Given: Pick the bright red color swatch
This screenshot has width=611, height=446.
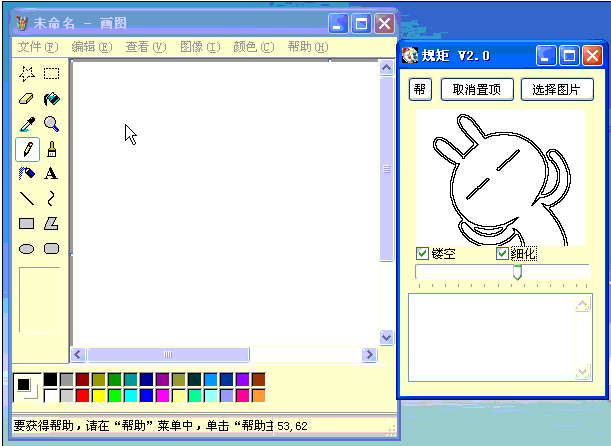Looking at the screenshot, I should (x=83, y=396).
